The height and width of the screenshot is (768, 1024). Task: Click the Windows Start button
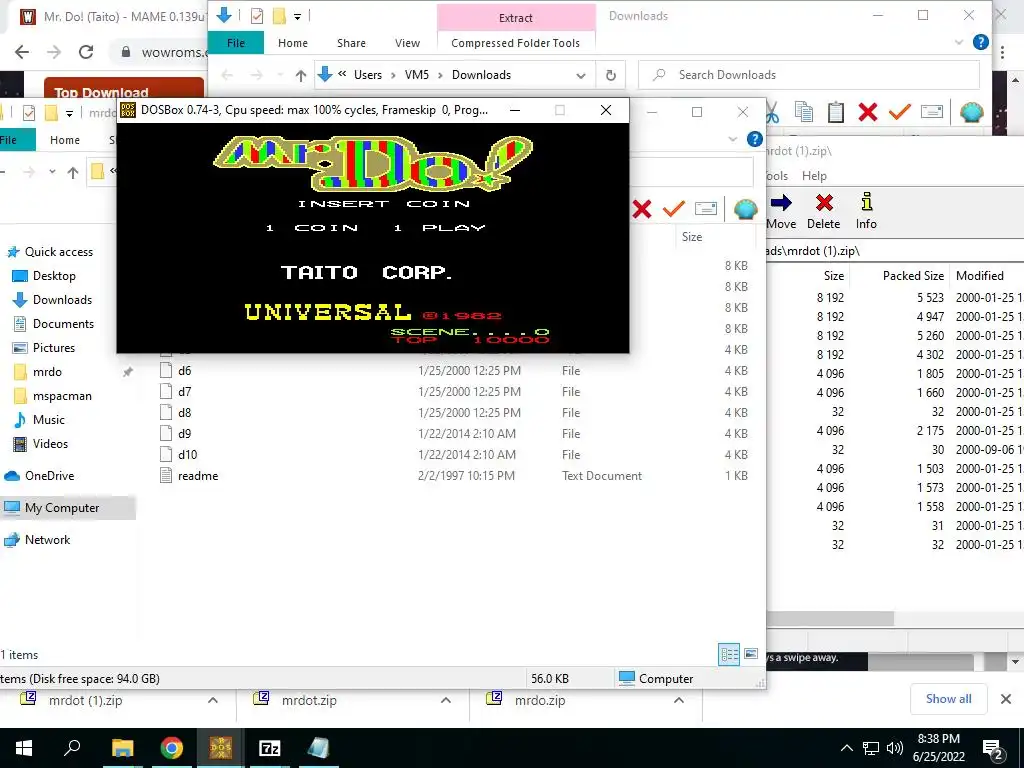[x=24, y=748]
